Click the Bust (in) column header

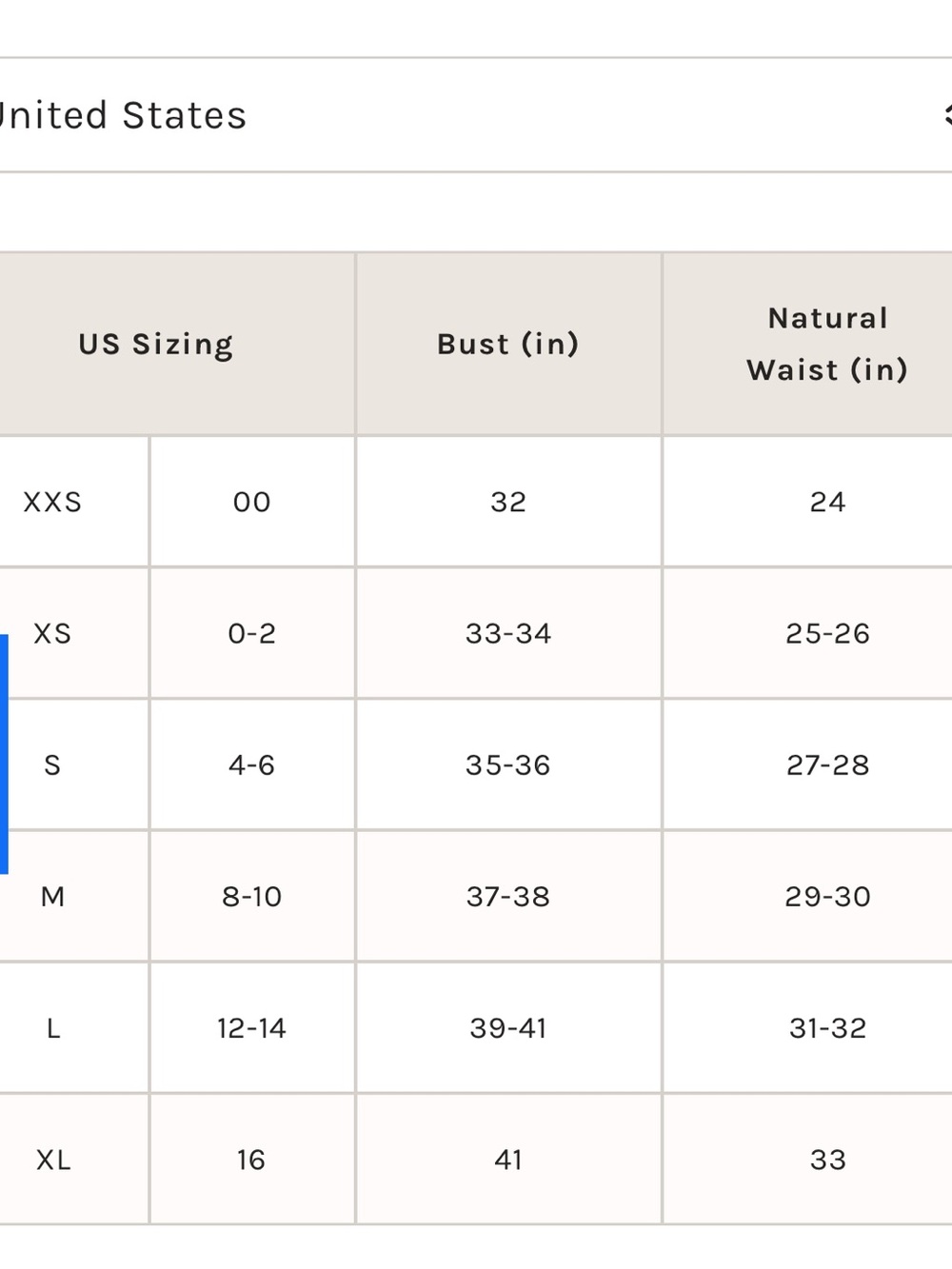pos(508,344)
